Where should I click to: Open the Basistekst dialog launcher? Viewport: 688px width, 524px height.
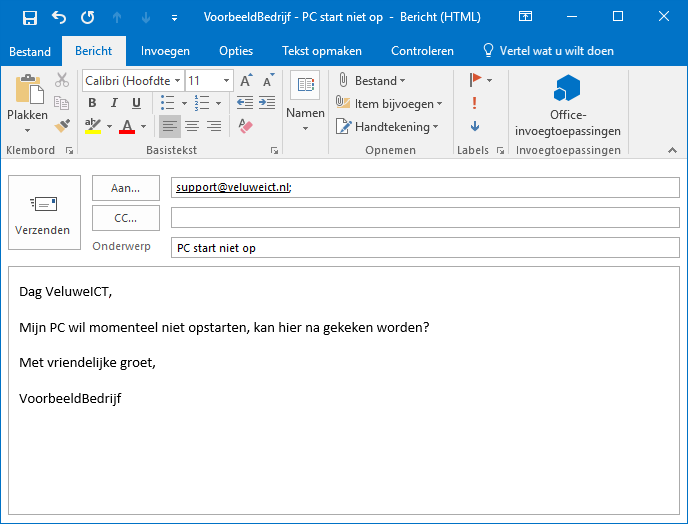[275, 151]
